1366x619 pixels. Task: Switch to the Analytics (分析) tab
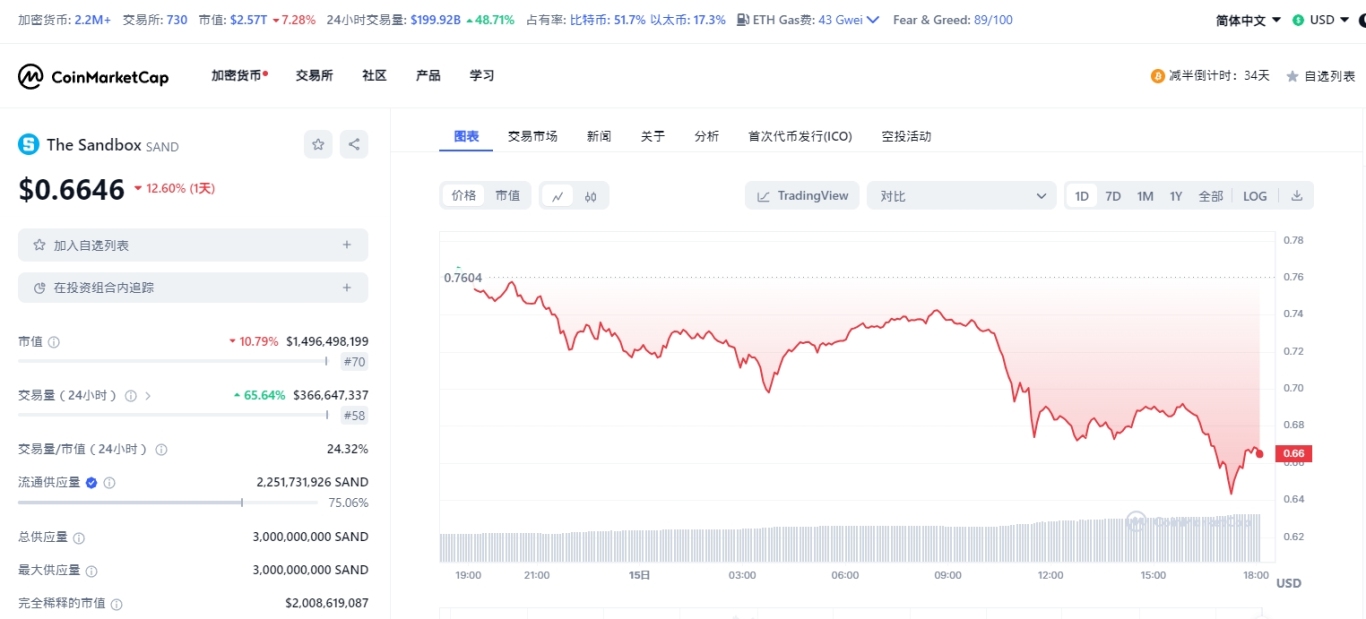[x=706, y=136]
